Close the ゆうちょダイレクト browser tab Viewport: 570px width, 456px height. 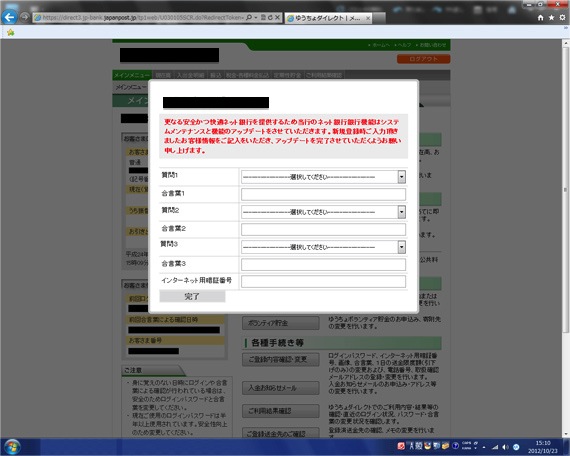pos(368,18)
